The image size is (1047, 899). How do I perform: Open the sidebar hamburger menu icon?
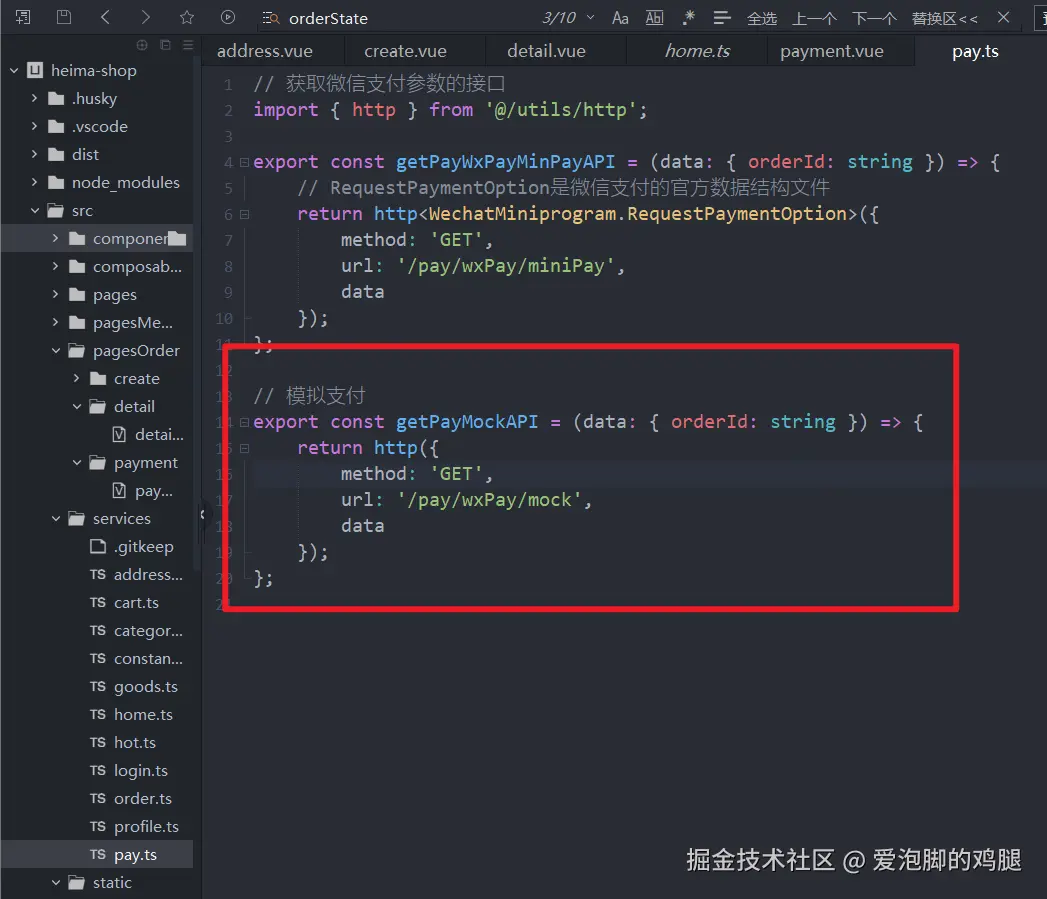188,45
